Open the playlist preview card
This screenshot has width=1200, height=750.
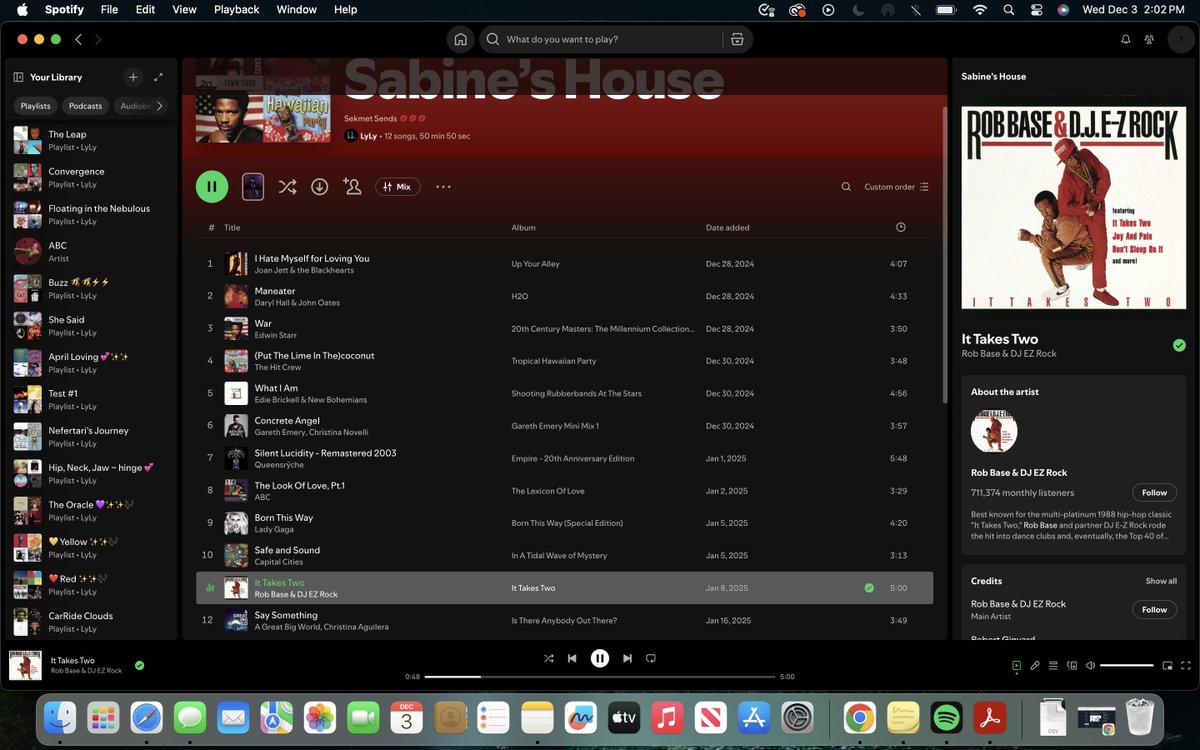pos(253,187)
